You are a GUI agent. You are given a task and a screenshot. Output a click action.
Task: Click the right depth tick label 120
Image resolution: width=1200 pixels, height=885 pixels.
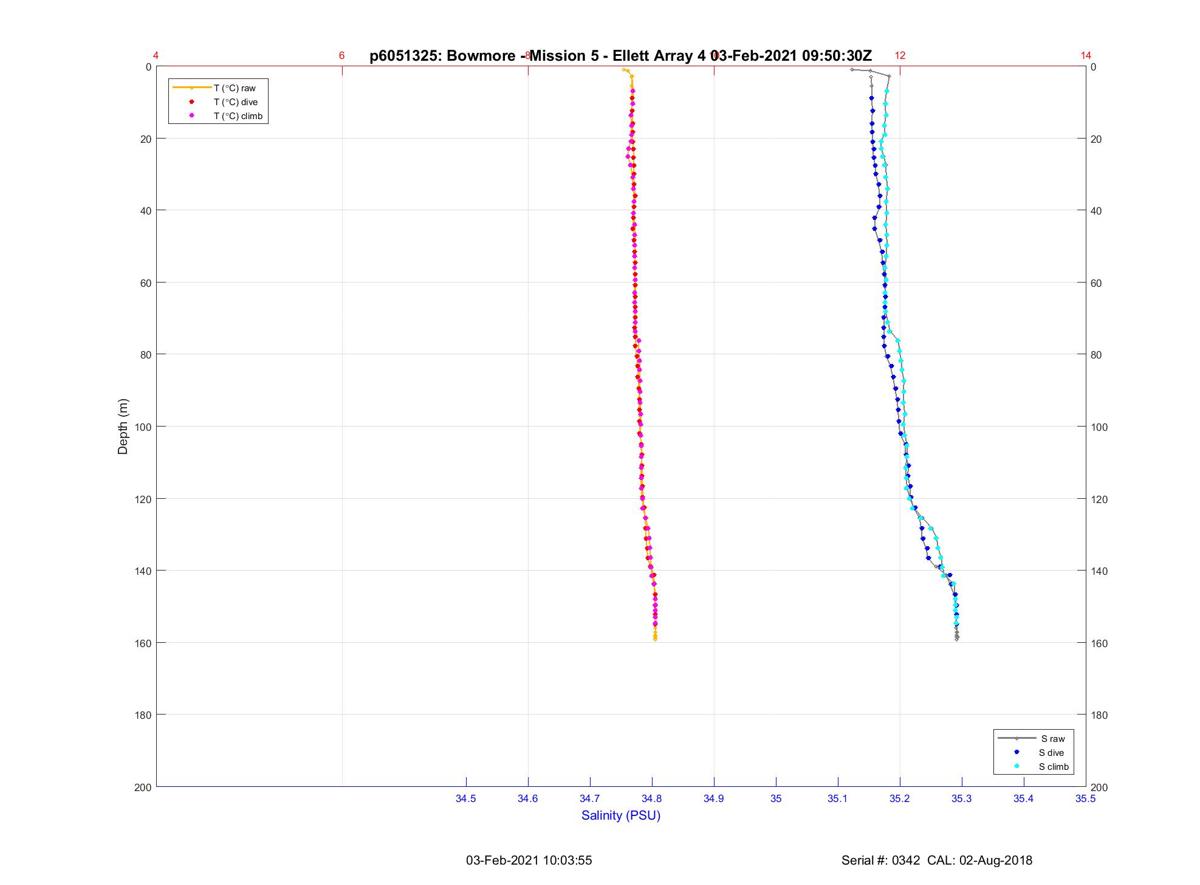coord(1100,499)
